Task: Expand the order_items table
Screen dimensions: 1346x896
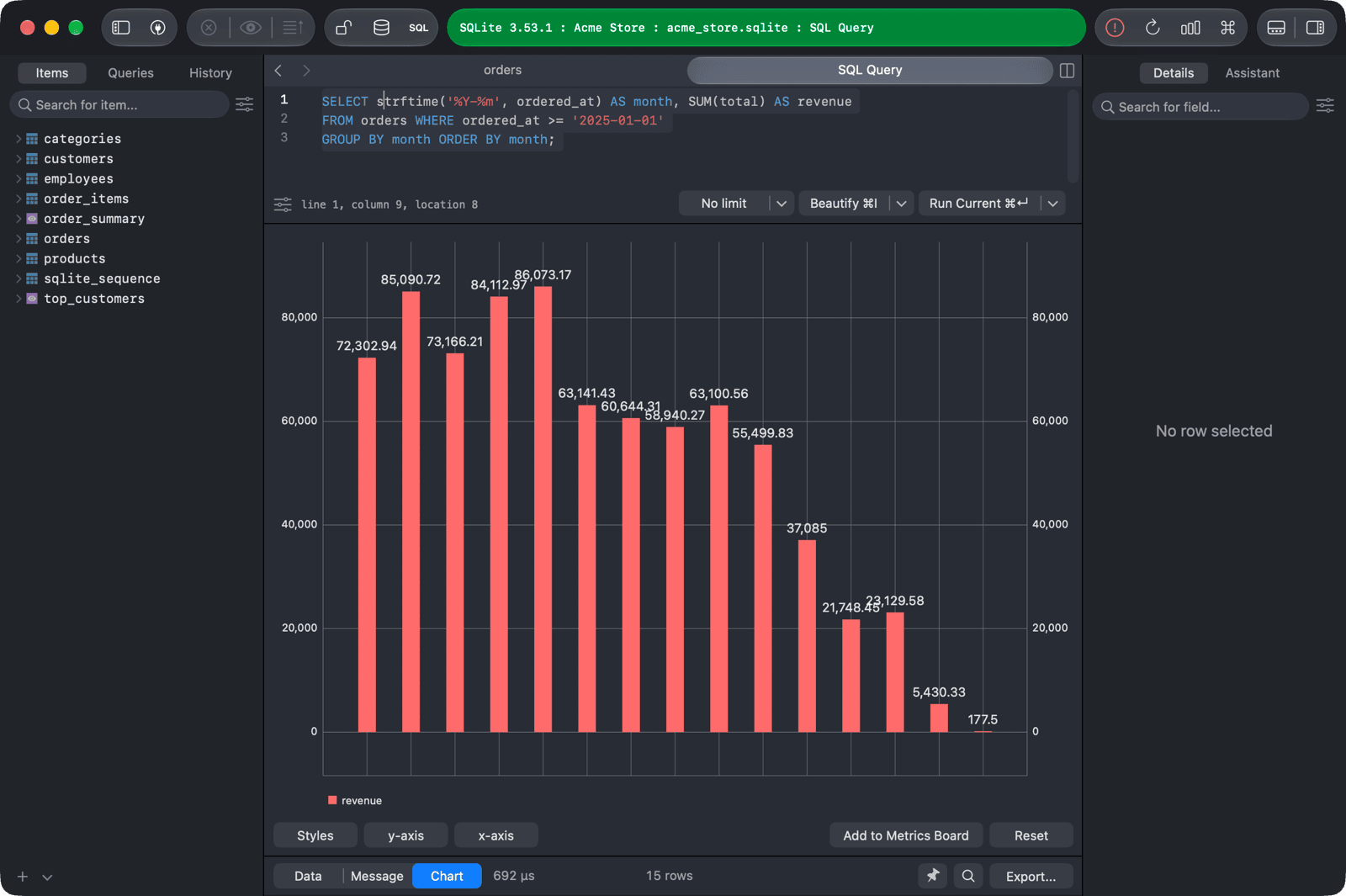Action: coord(19,199)
